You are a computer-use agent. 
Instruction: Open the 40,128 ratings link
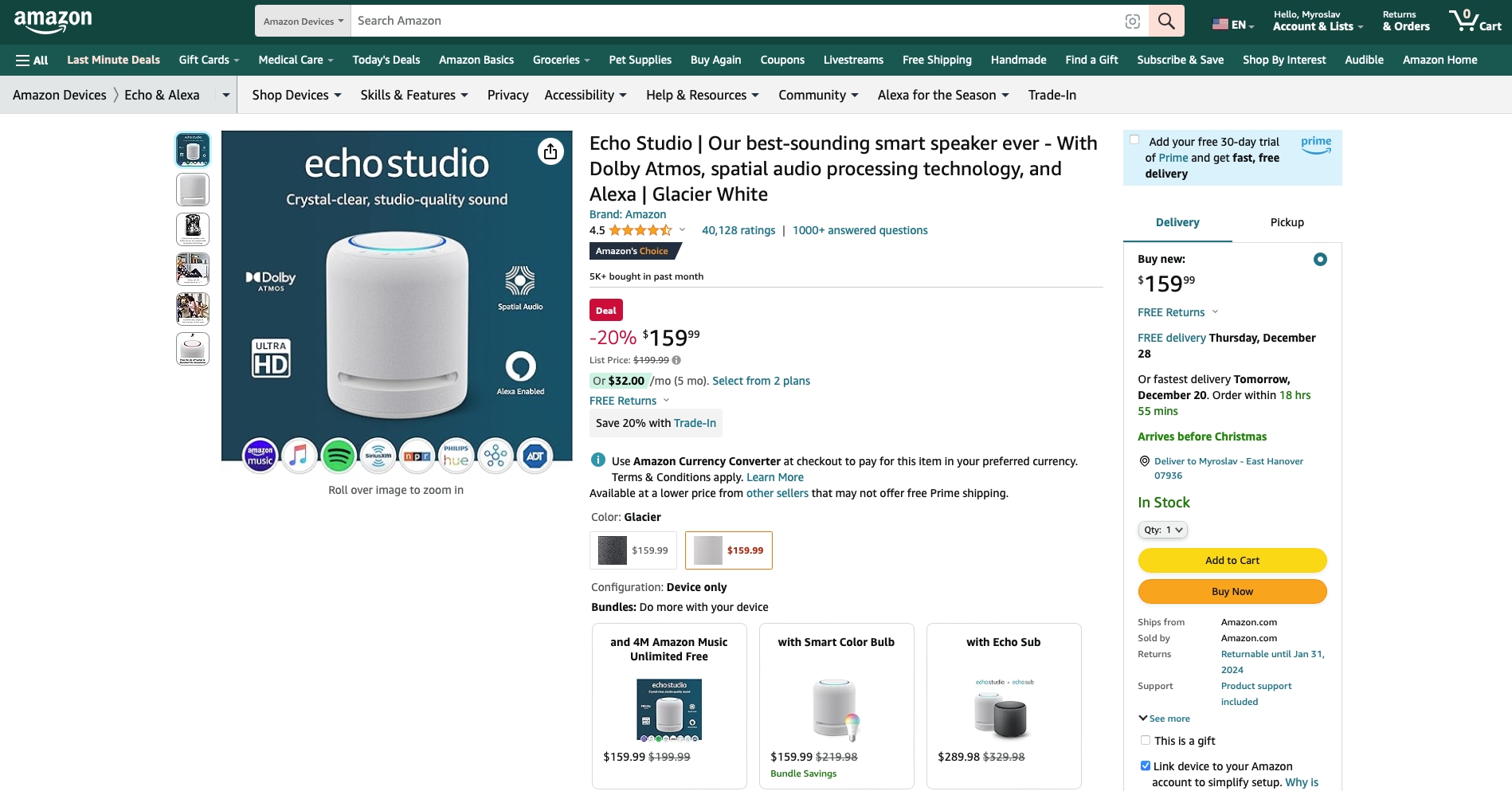[x=738, y=230]
